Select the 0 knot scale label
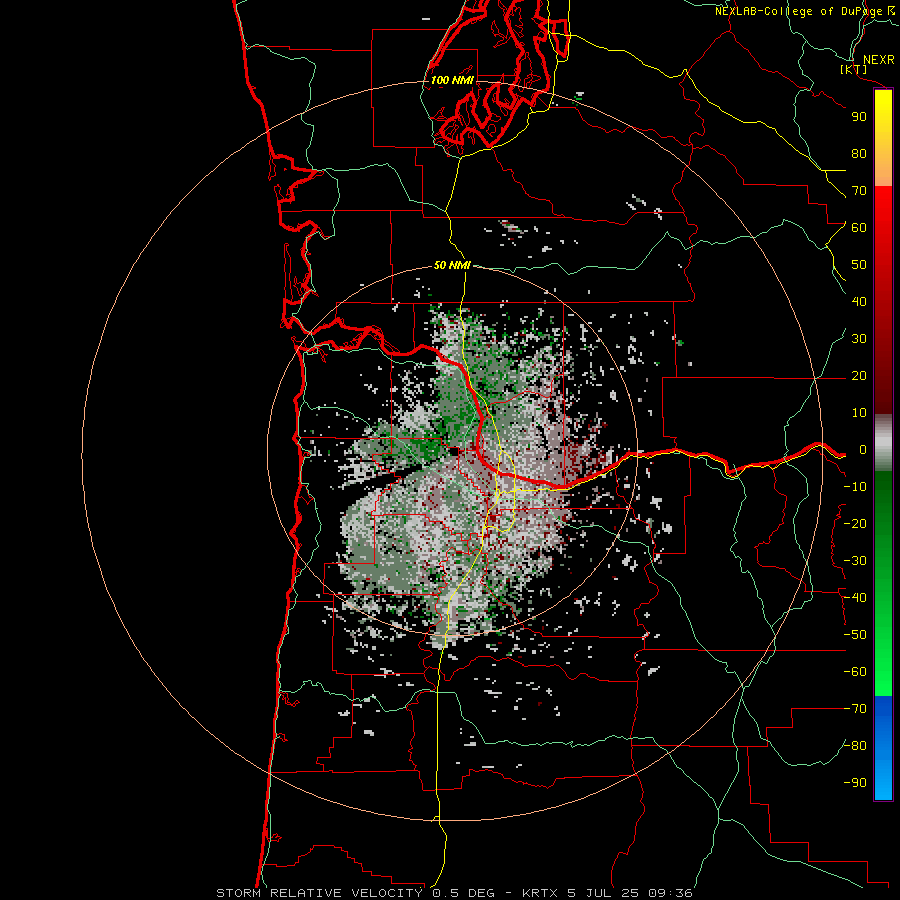The image size is (900, 900). click(862, 450)
